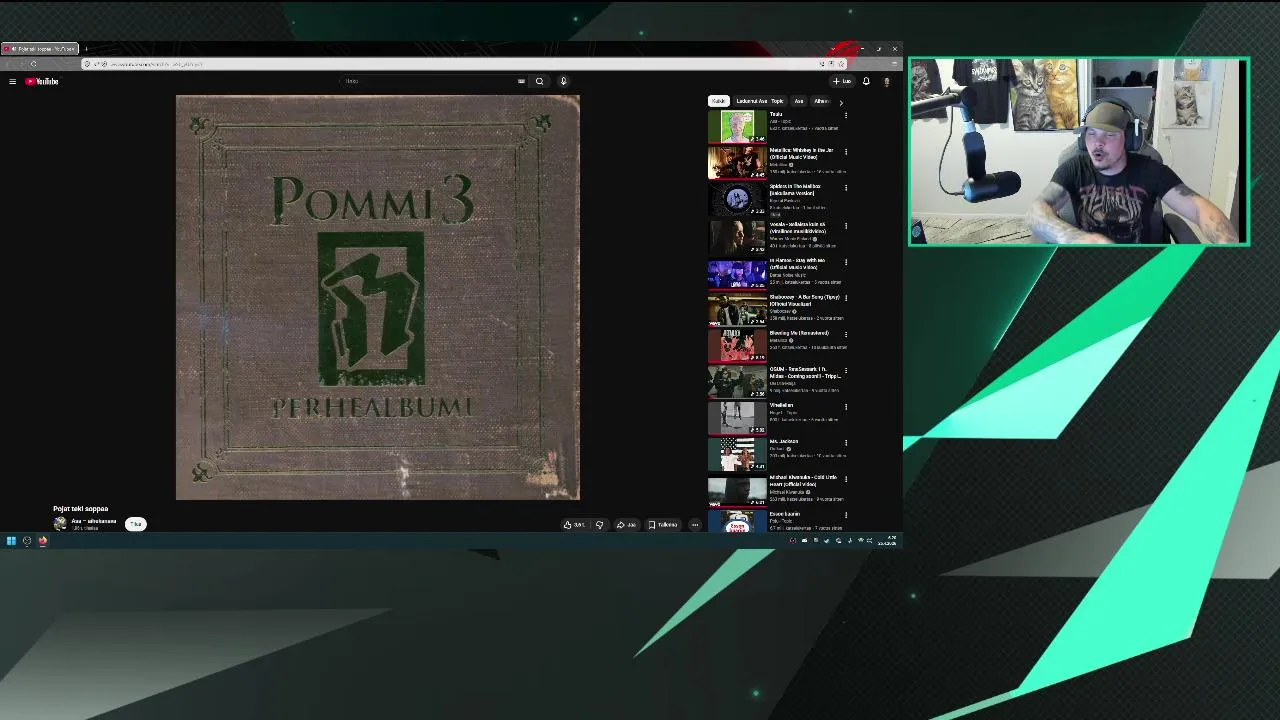Image resolution: width=1280 pixels, height=720 pixels.
Task: Open the 'Viraliatian' video thumbnail
Action: (737, 417)
